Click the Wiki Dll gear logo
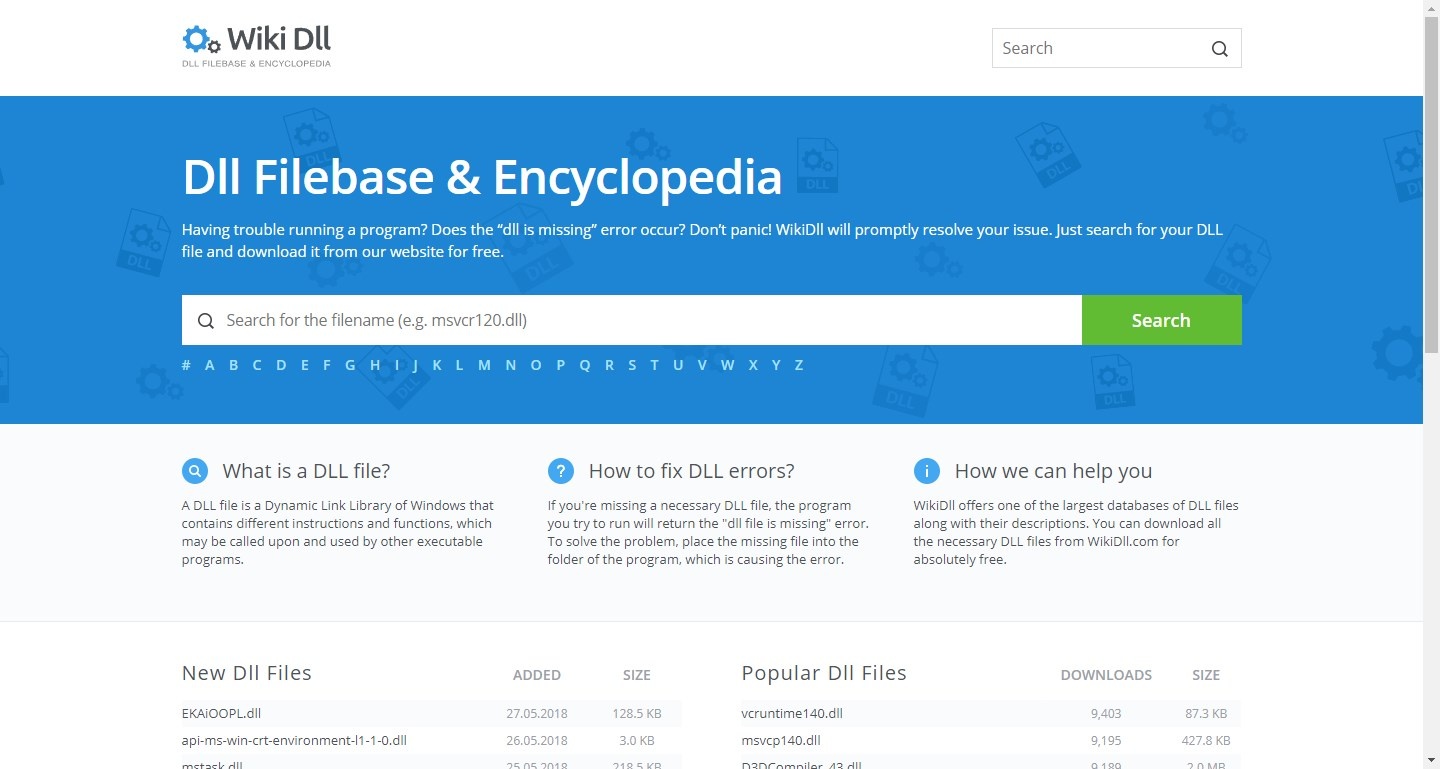The image size is (1440, 769). point(201,39)
